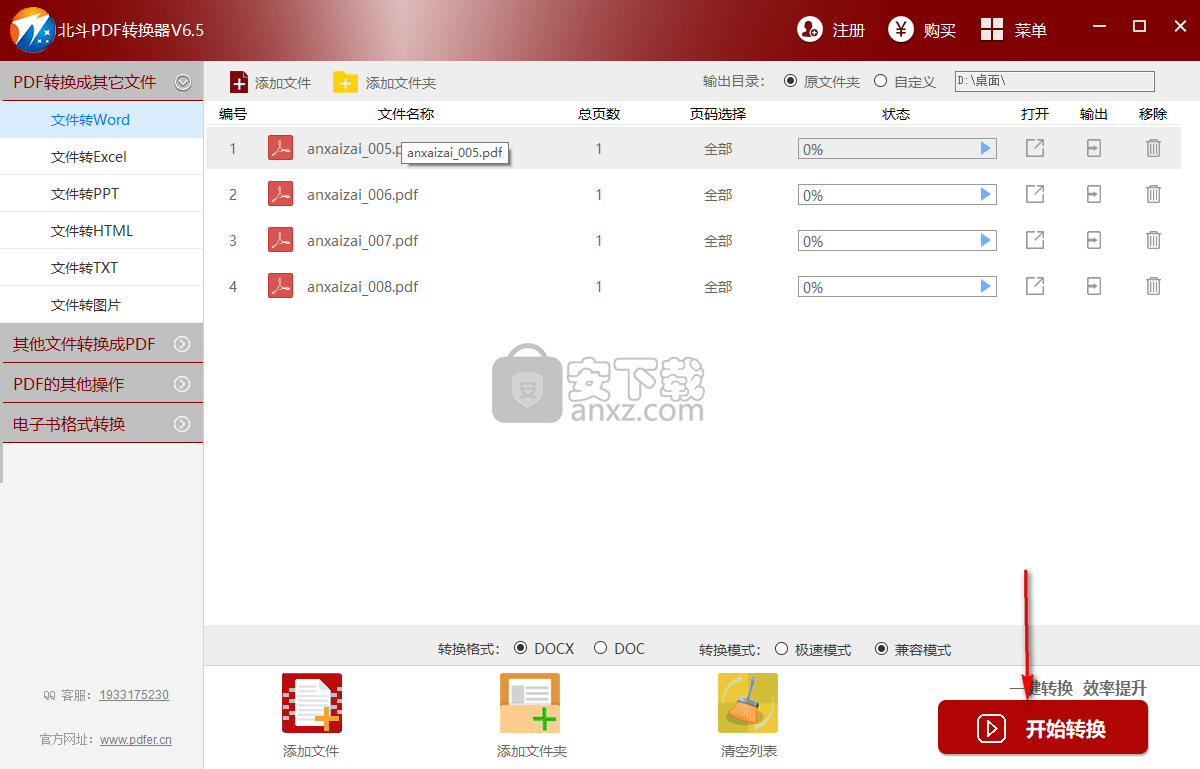Select 文件转Excel in the sidebar

coord(101,157)
